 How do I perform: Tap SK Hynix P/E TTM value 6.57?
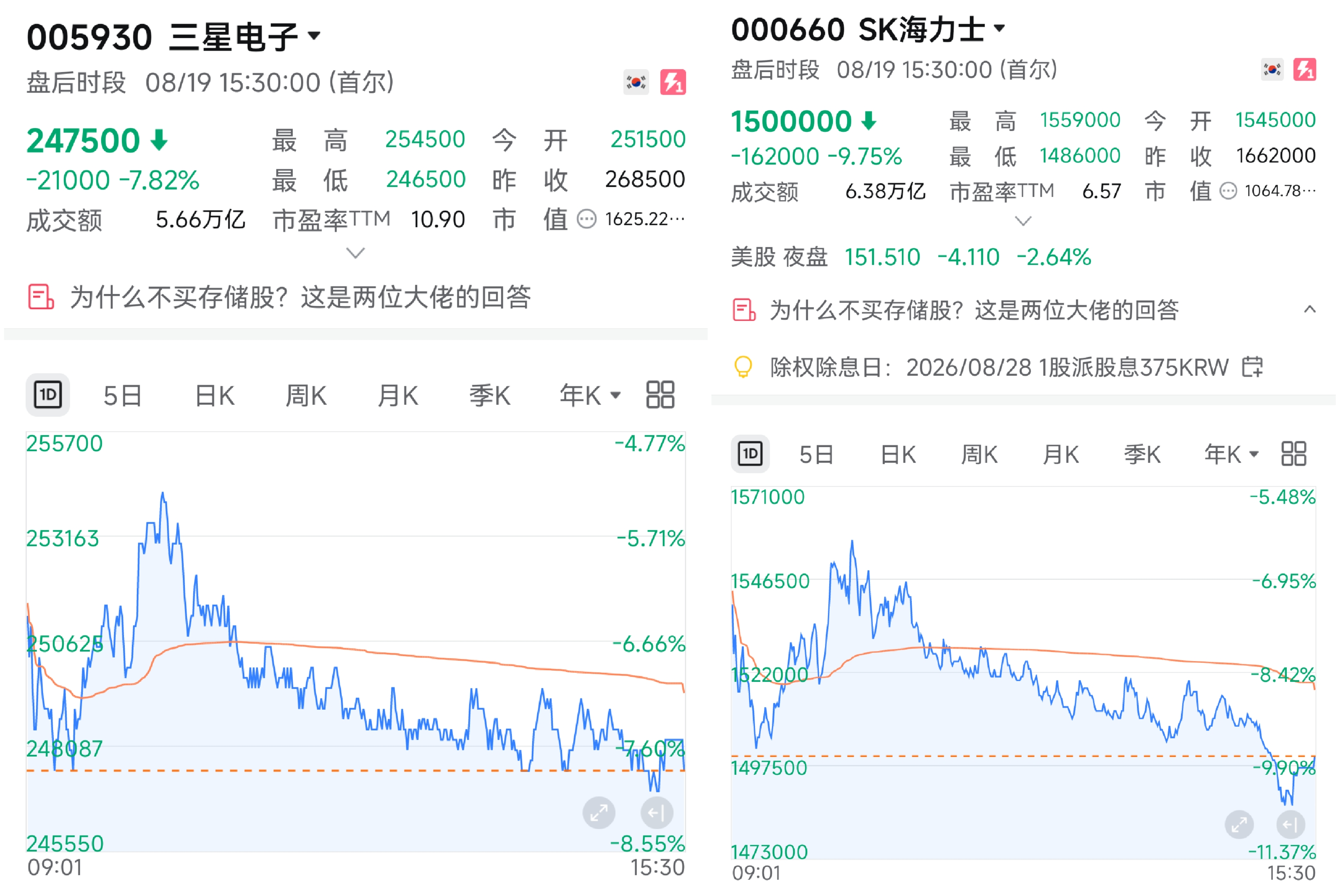[x=1101, y=191]
